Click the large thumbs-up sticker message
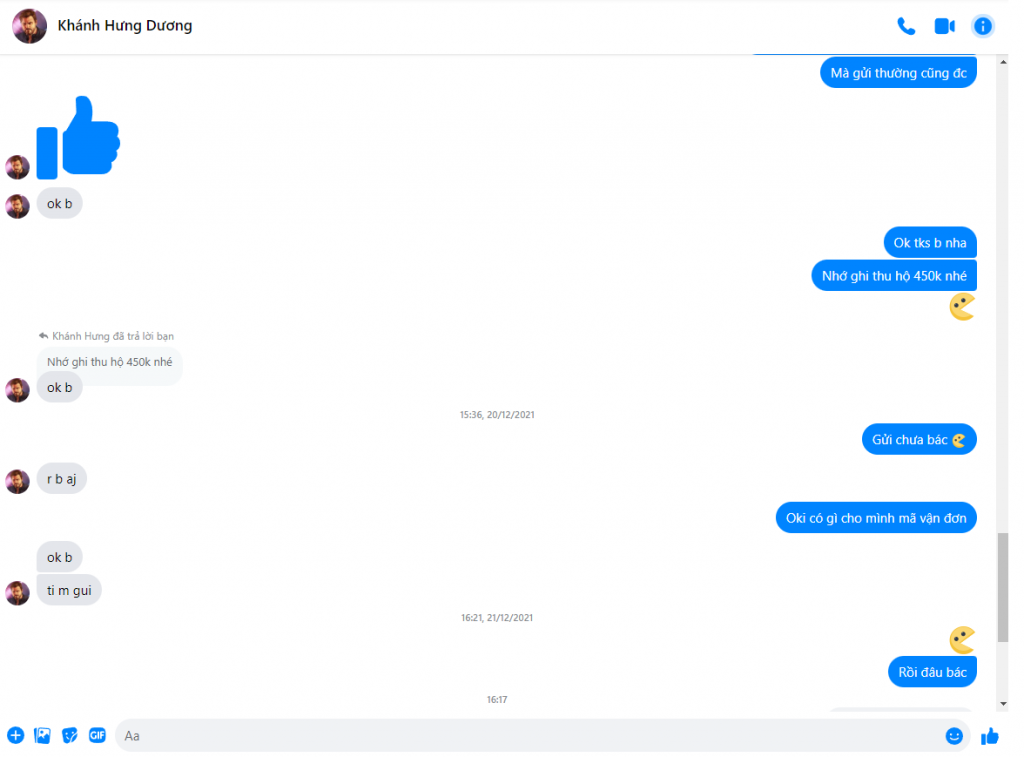 point(78,137)
